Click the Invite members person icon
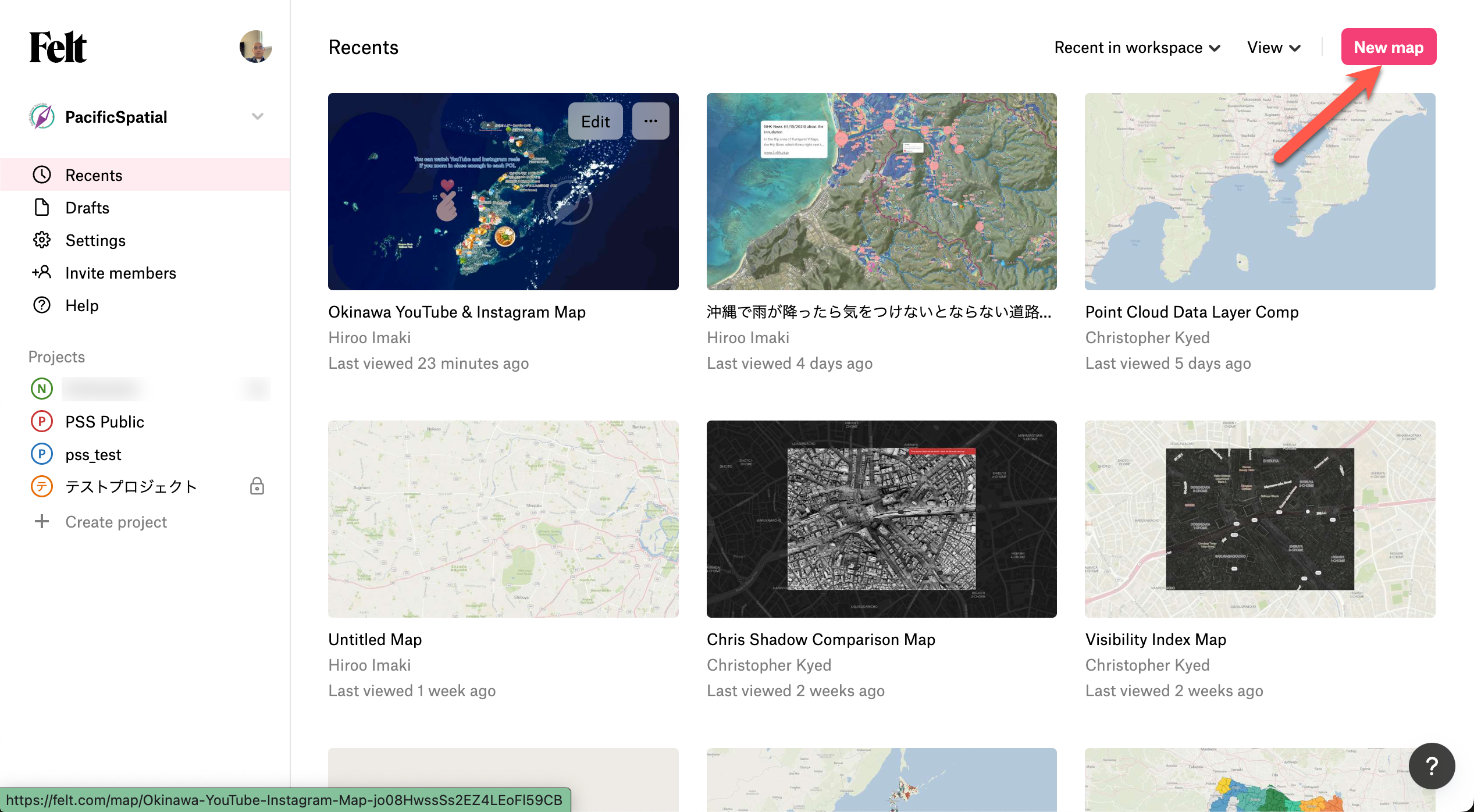Viewport: 1474px width, 812px height. pyautogui.click(x=42, y=272)
